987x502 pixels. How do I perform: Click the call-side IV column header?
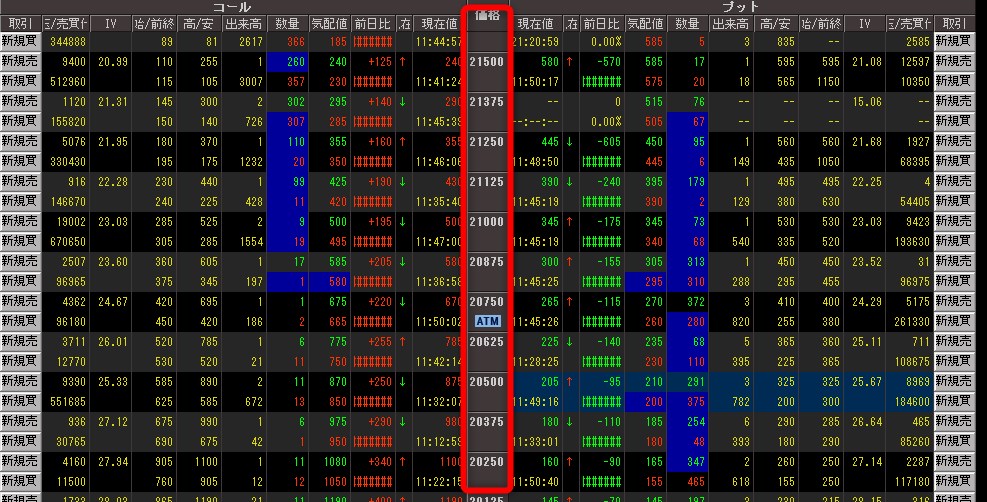pos(111,24)
